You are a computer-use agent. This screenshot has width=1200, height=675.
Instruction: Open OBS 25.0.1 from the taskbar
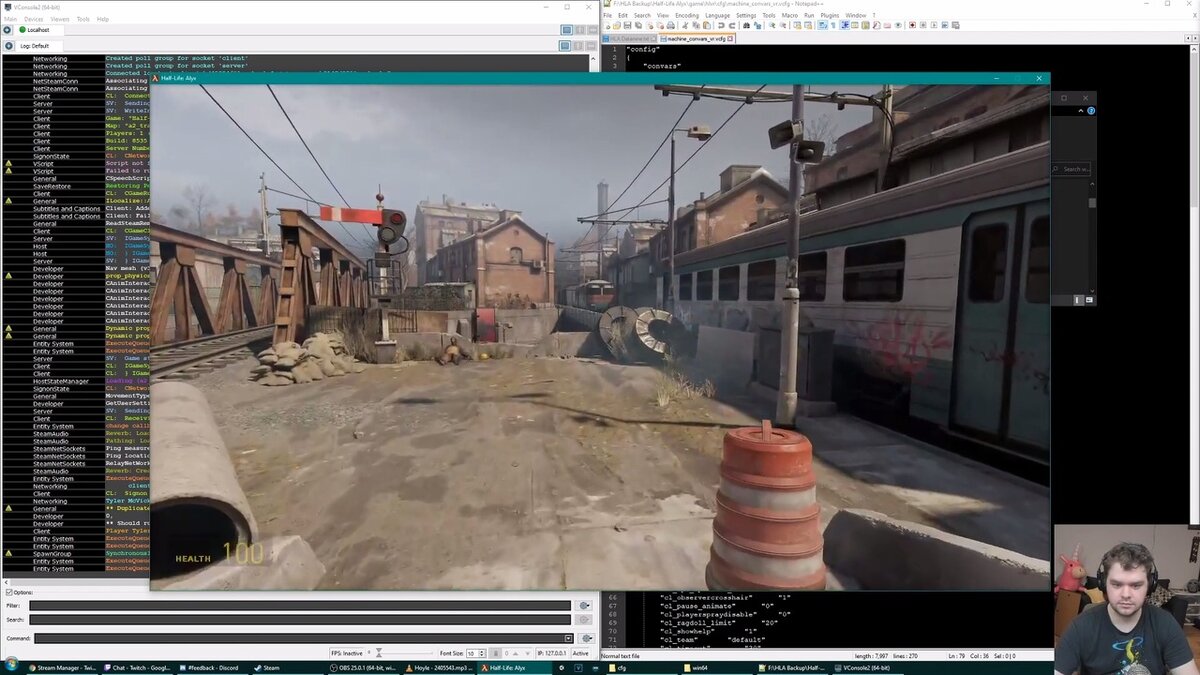pyautogui.click(x=365, y=668)
